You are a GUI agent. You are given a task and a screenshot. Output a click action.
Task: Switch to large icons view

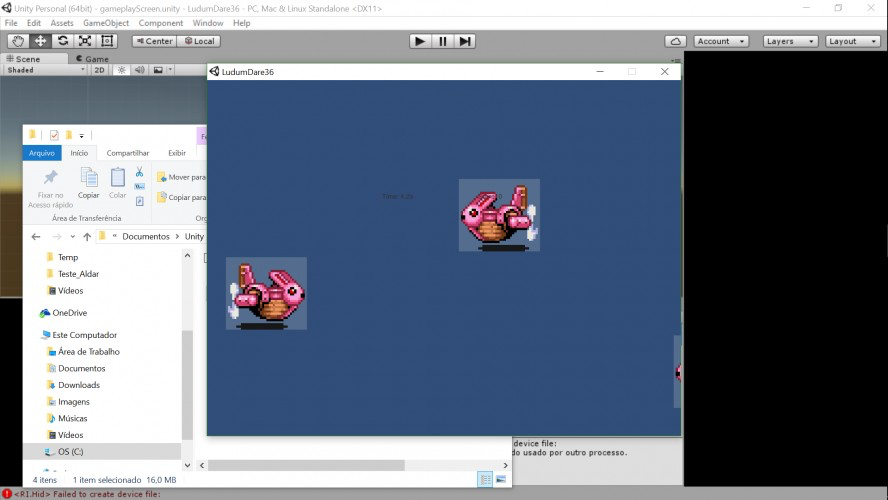501,480
